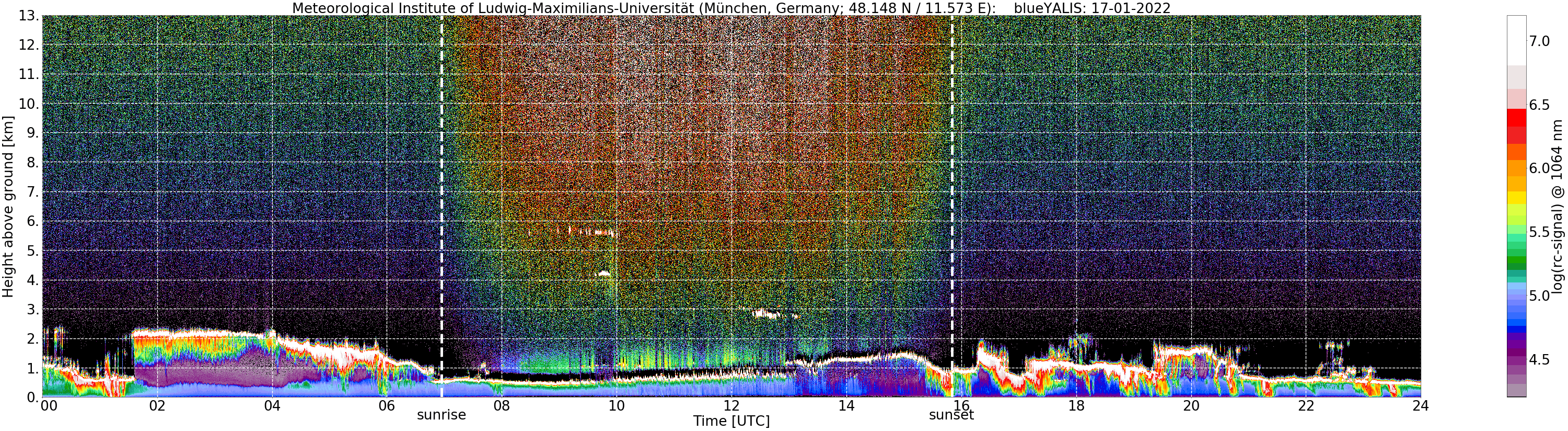Click the height axis tick label 4.

tap(32, 279)
